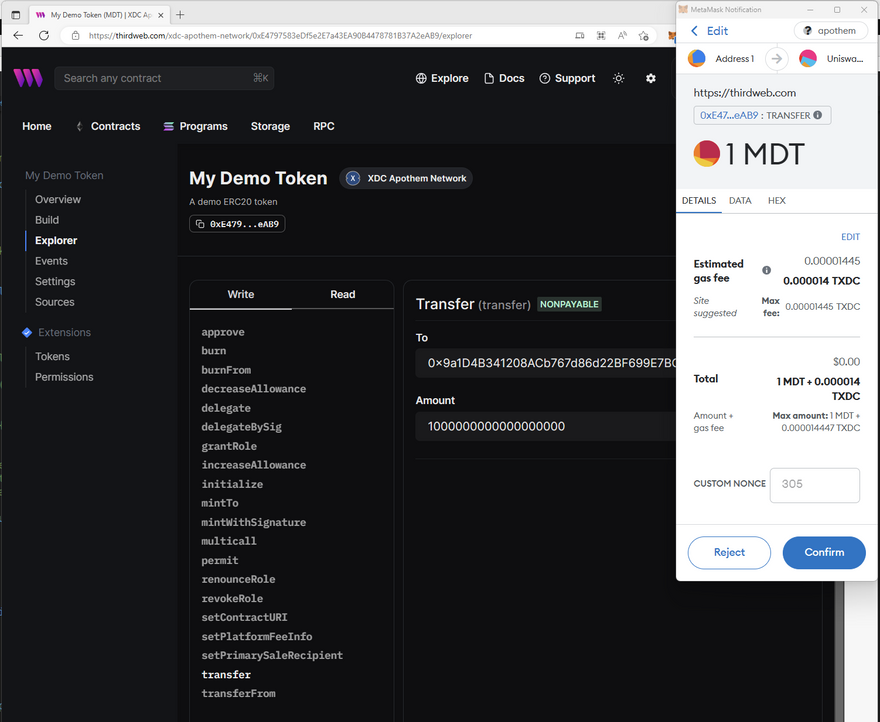Reject the MetaMask transaction
The width and height of the screenshot is (880, 722).
(729, 552)
